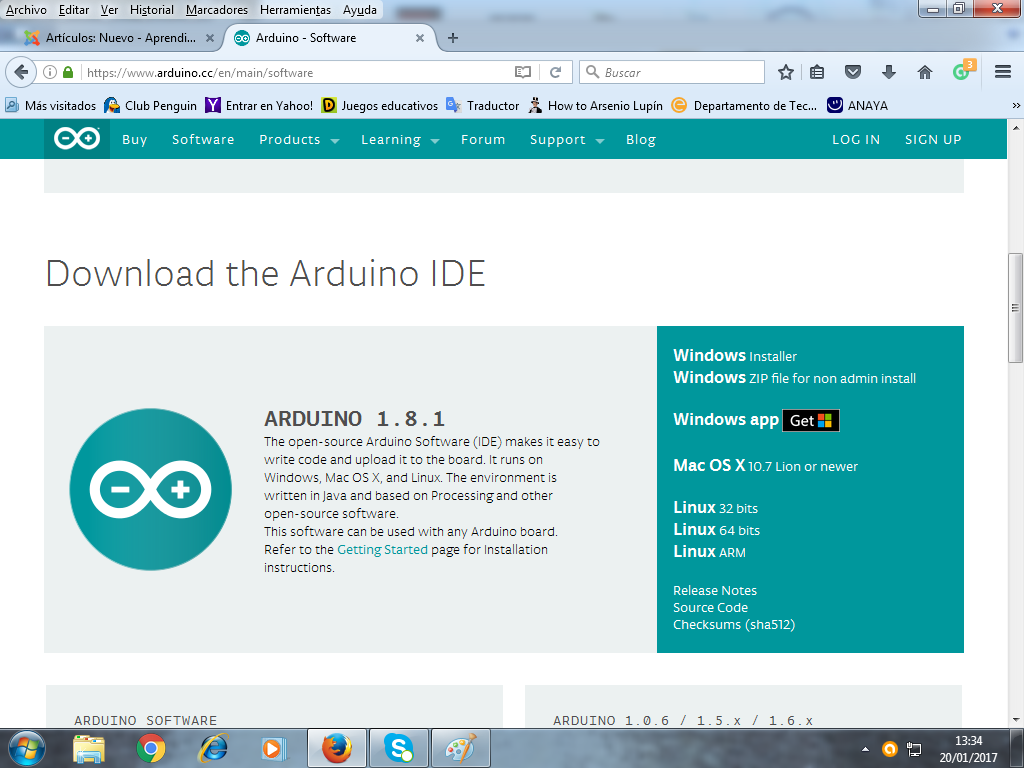This screenshot has height=768, width=1024.
Task: Click the page vertical scrollbar thumb
Action: pos(1015,308)
